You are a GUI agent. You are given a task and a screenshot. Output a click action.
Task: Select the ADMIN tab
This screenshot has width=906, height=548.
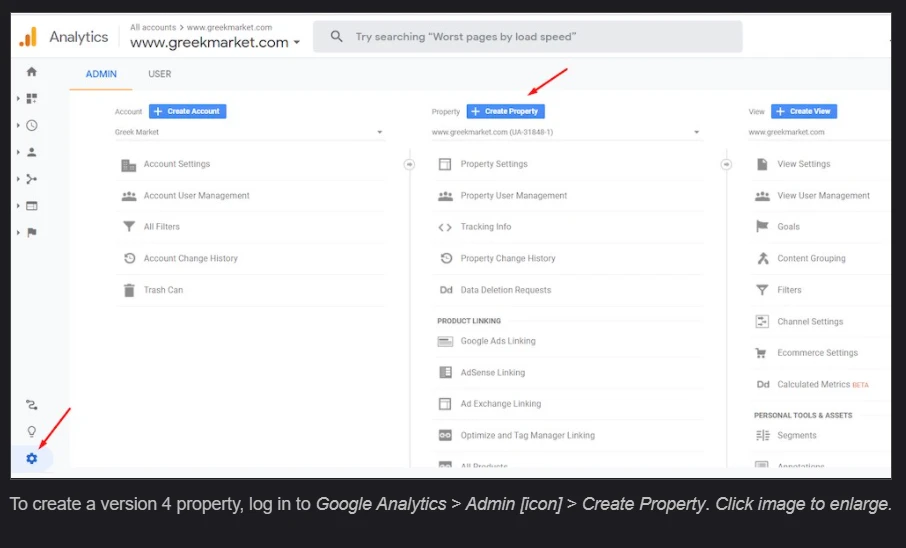(101, 74)
